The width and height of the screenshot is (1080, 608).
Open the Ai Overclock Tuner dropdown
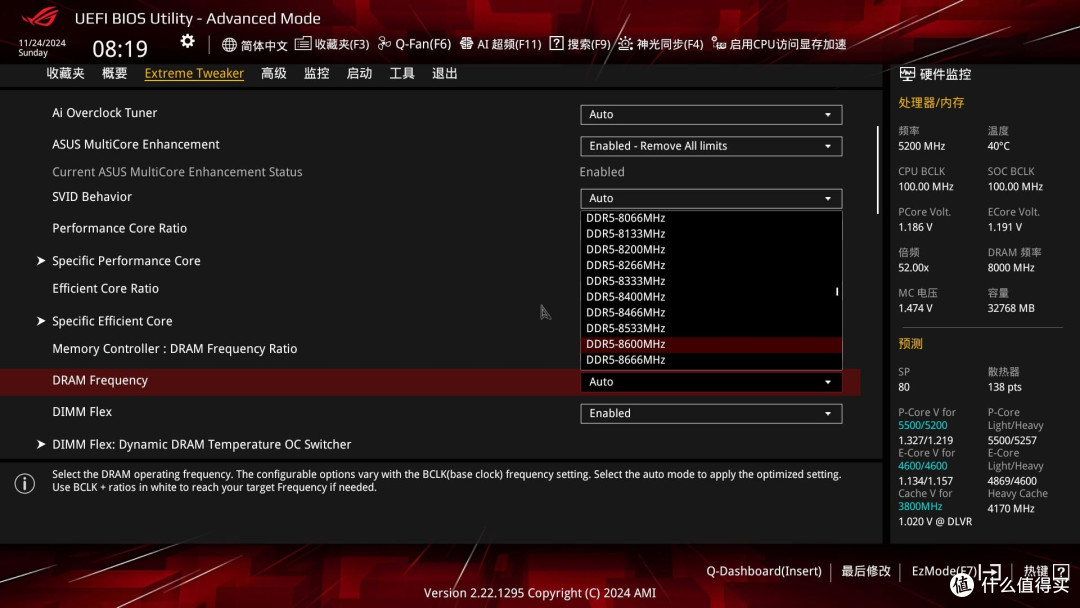pos(711,114)
